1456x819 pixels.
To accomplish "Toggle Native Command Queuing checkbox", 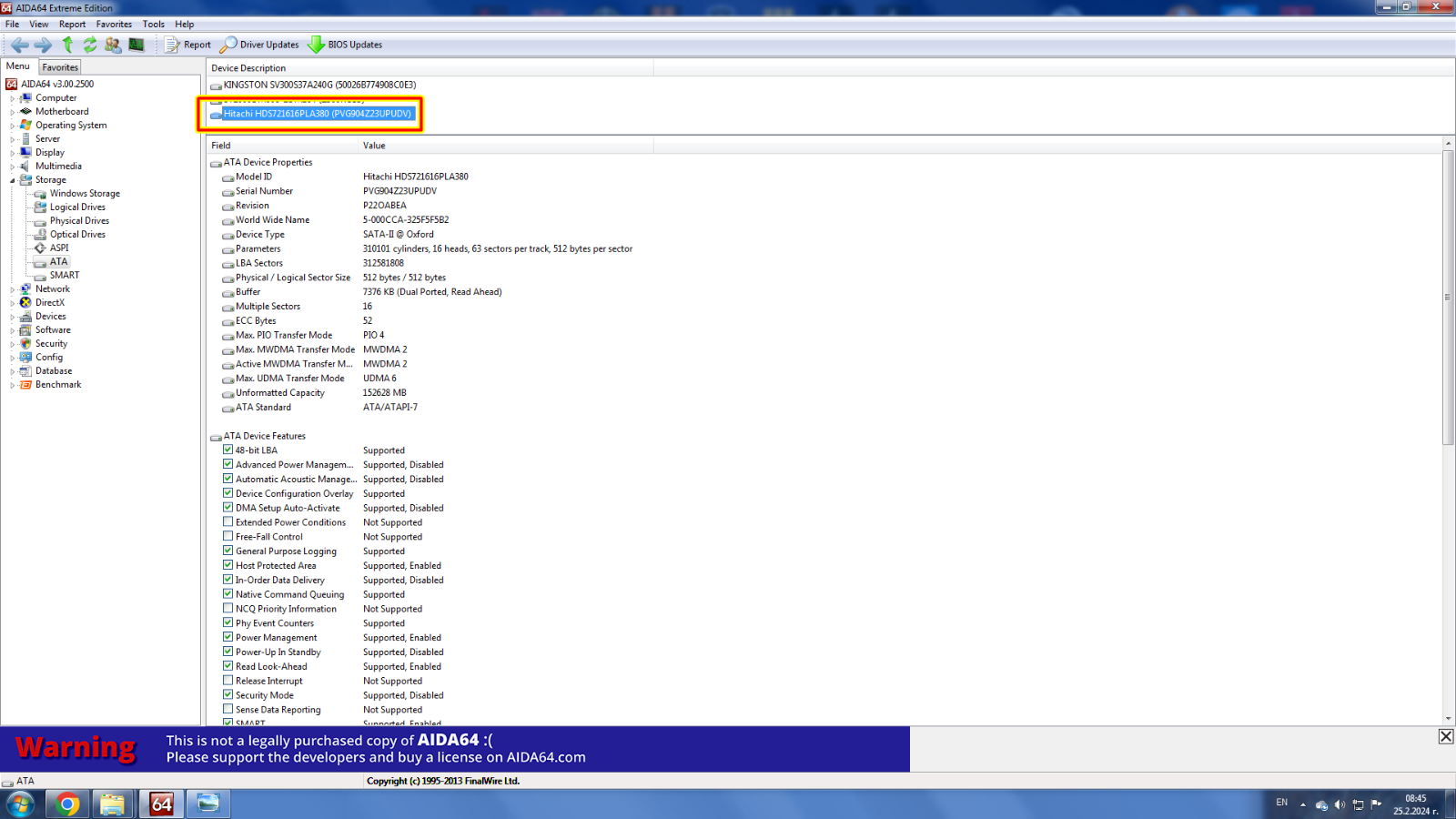I will coord(227,594).
